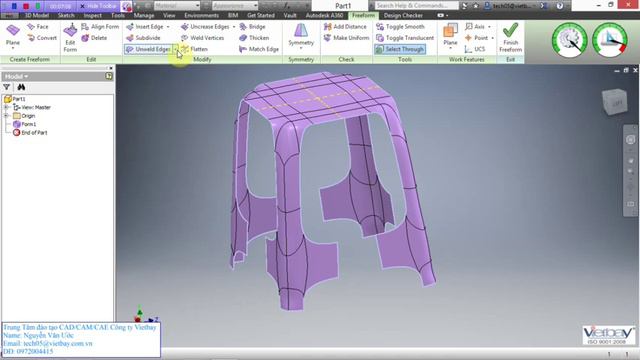Open the Axis dropdown arrow

click(489, 27)
